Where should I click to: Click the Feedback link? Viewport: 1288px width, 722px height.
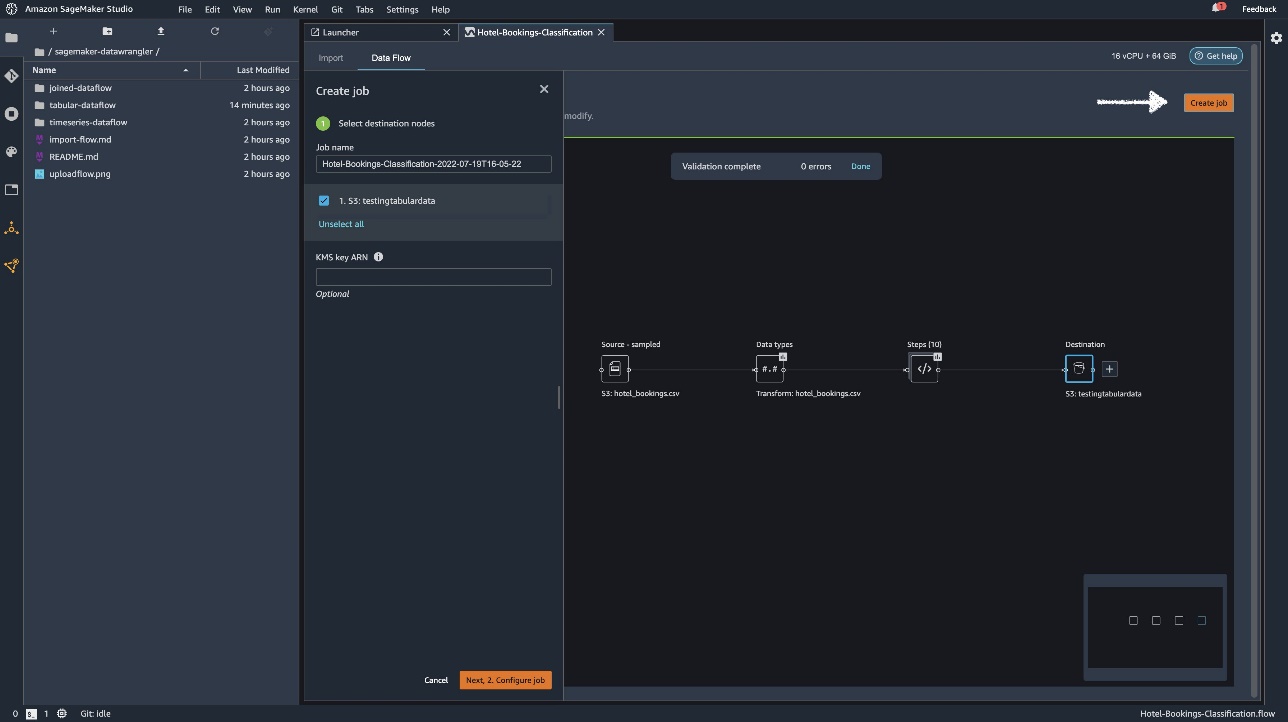pyautogui.click(x=1259, y=9)
